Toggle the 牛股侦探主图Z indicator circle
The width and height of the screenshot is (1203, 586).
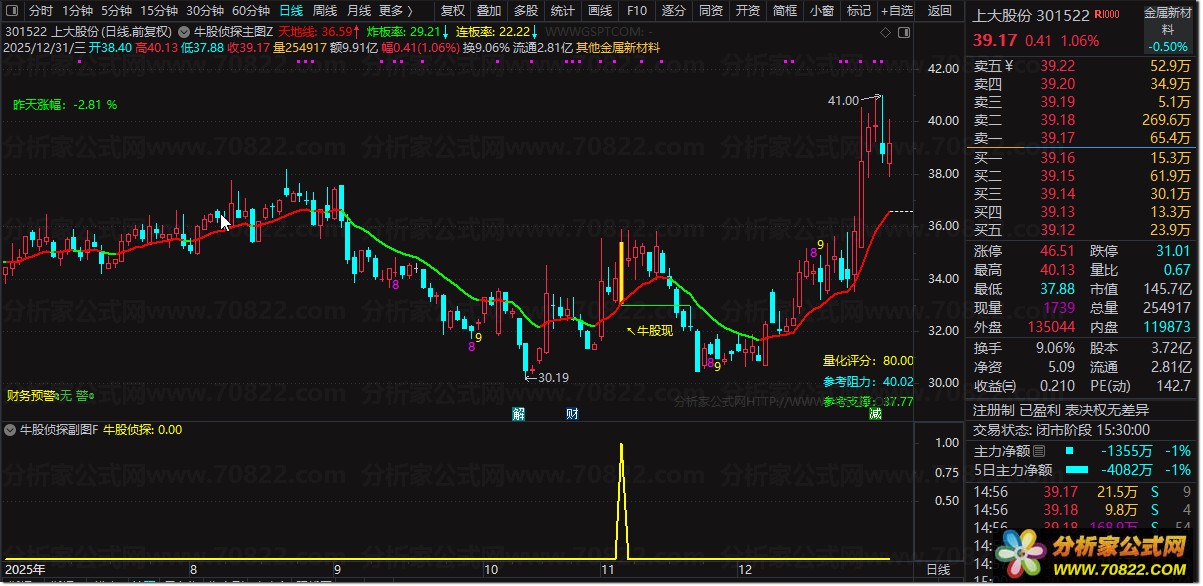click(183, 32)
